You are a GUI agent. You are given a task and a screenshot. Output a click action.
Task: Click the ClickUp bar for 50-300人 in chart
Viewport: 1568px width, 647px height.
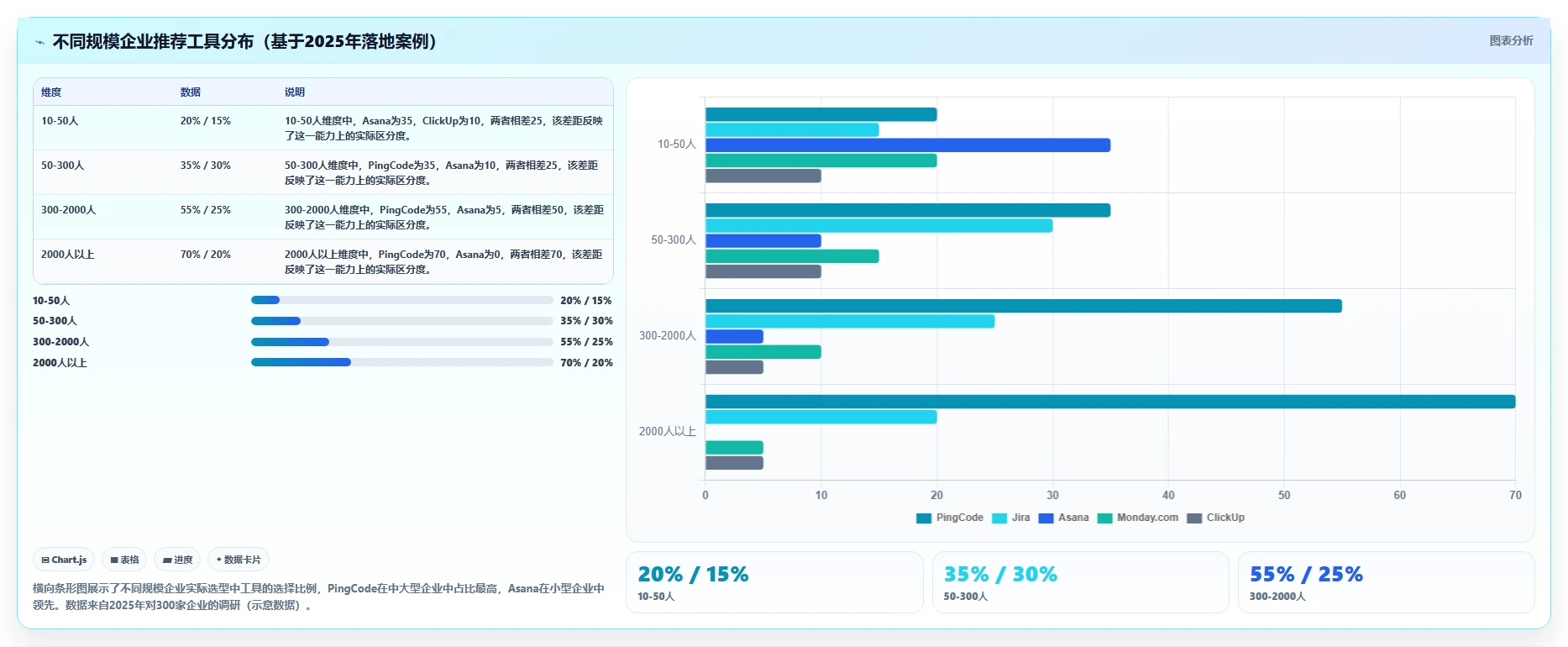click(x=763, y=271)
